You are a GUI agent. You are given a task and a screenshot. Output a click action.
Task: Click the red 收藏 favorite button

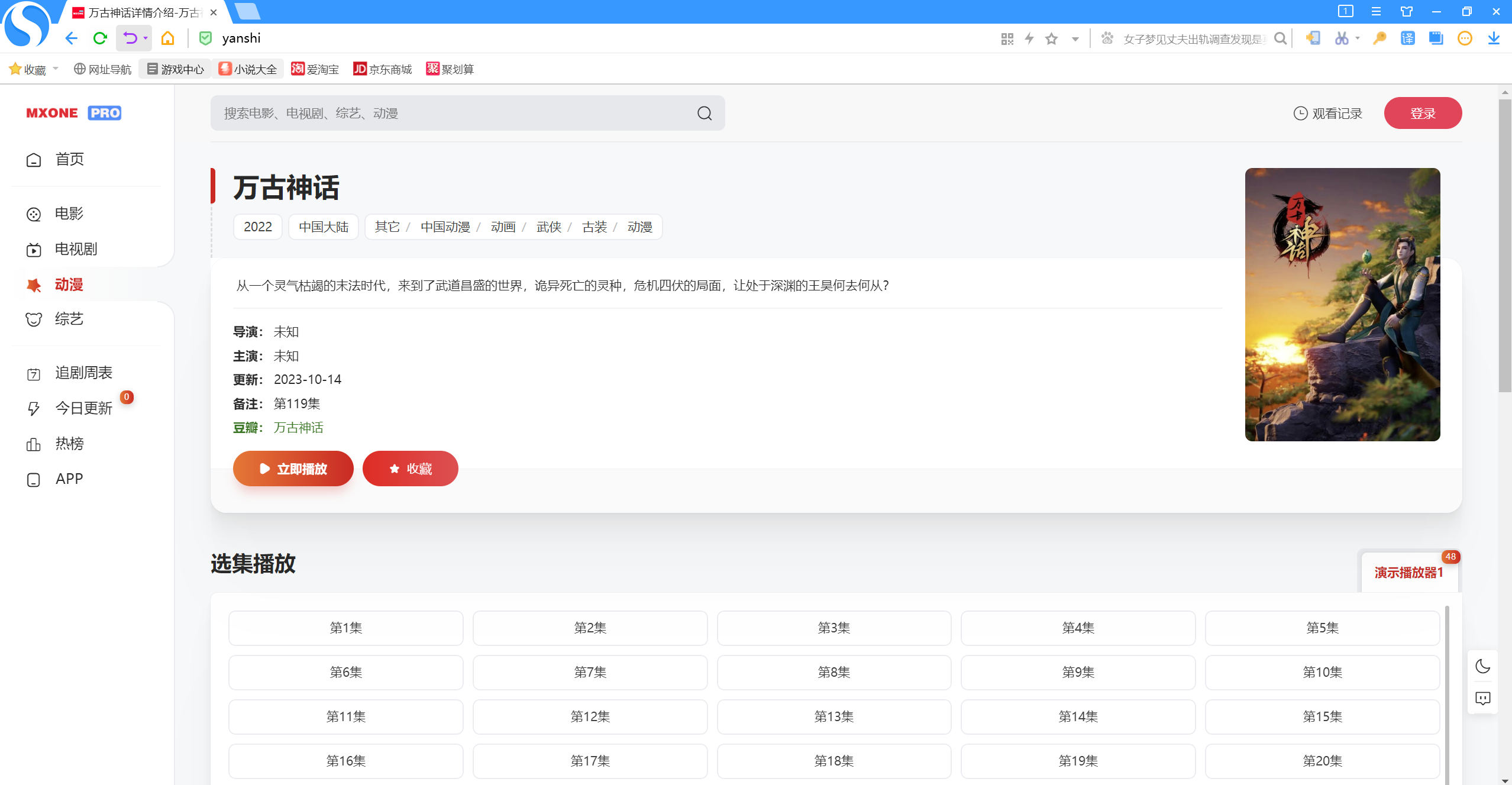click(410, 469)
